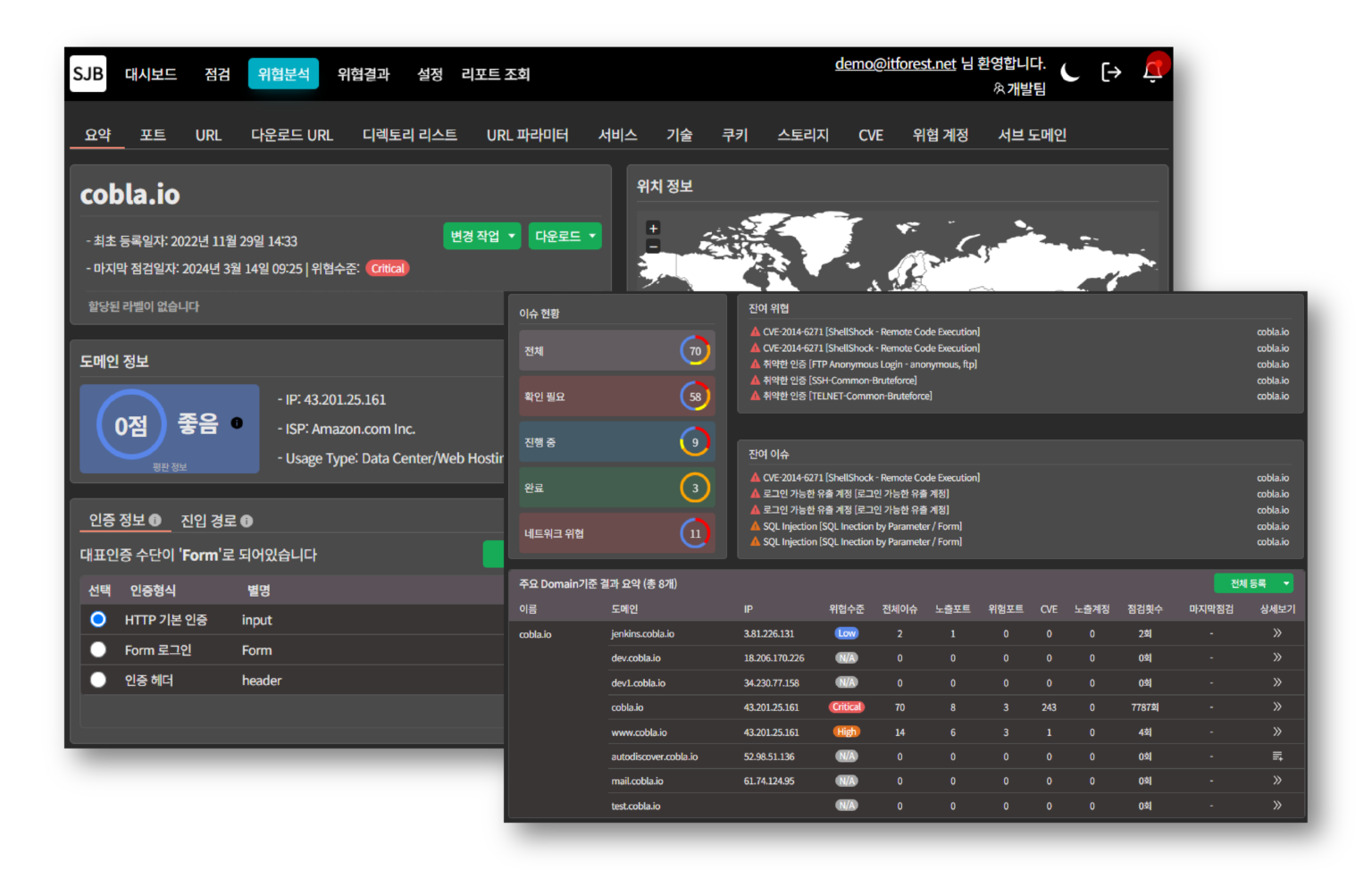Click the 전체 issues circular gauge
This screenshot has height=870, width=1372.
point(695,351)
